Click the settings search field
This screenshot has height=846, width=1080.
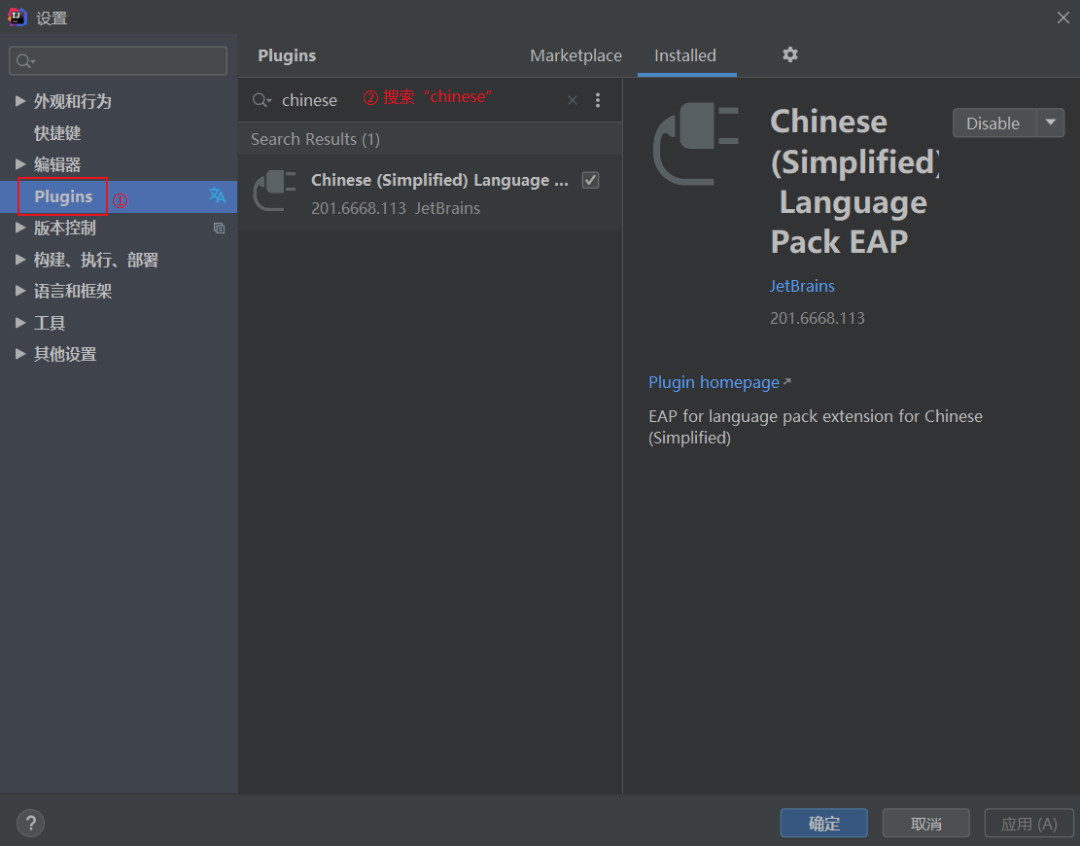click(x=118, y=61)
